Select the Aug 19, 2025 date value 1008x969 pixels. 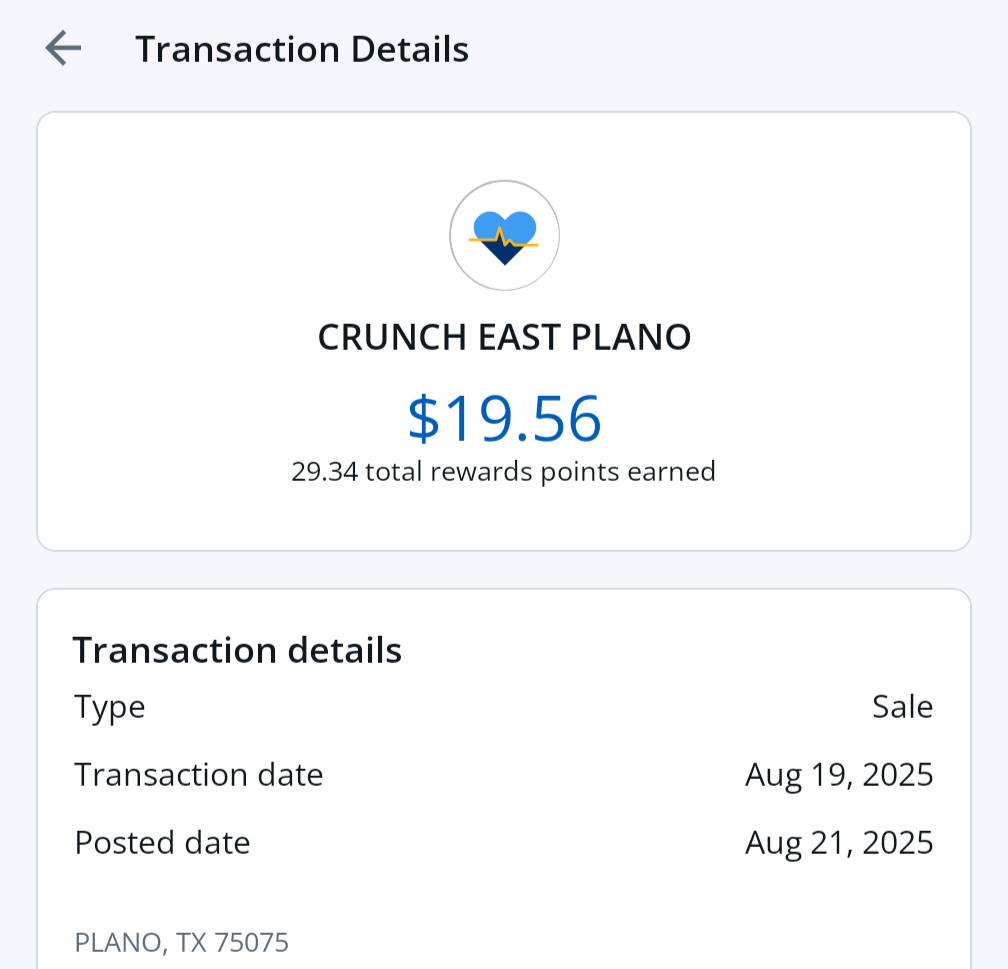[x=839, y=775]
